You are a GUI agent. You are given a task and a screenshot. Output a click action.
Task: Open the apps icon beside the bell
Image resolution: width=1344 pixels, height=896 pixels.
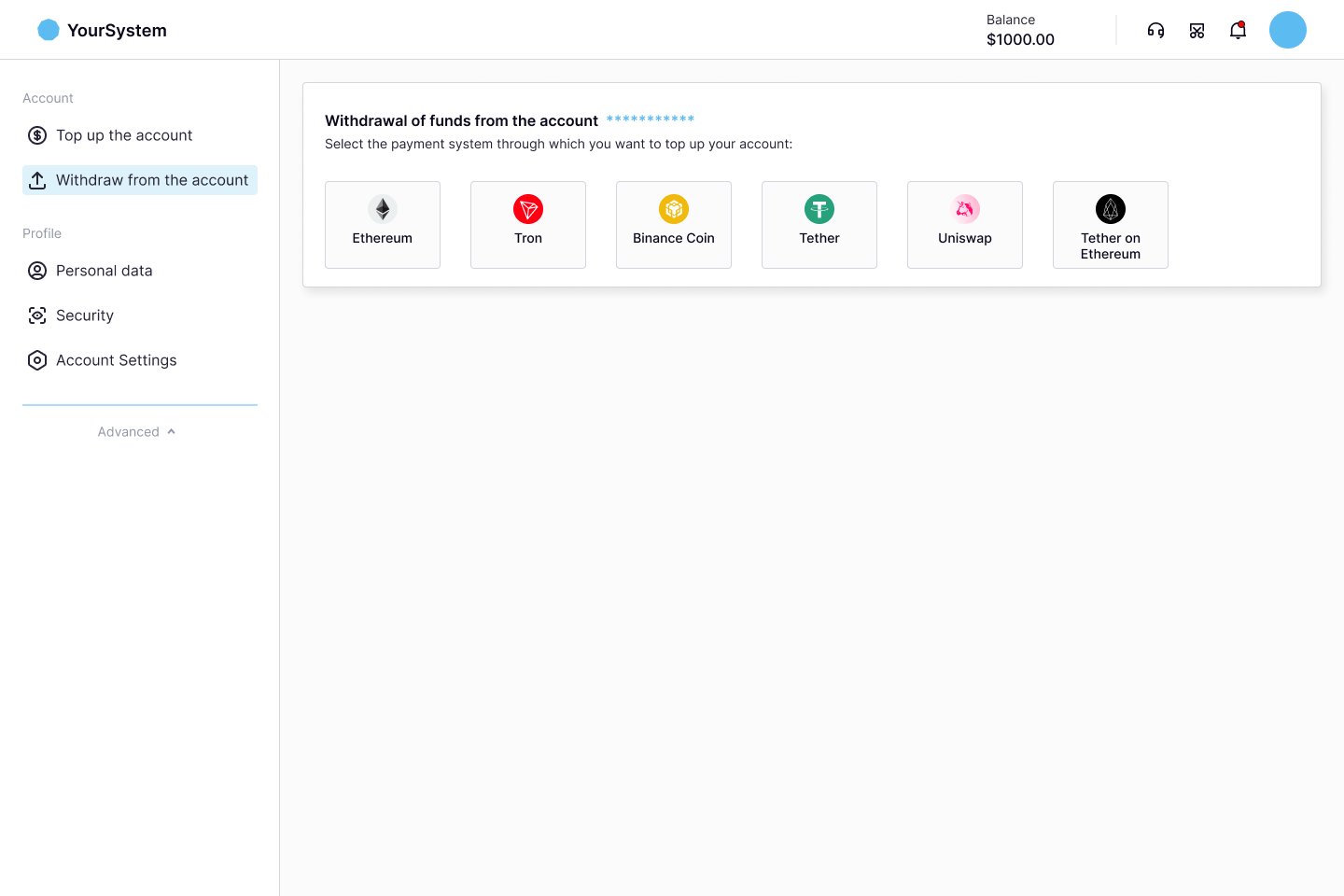[x=1197, y=31]
